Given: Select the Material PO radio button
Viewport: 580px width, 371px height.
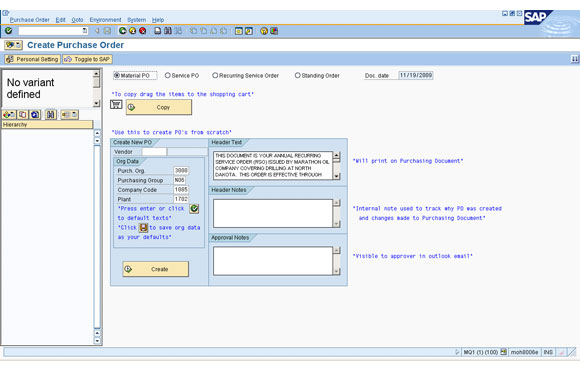Looking at the screenshot, I should (117, 75).
